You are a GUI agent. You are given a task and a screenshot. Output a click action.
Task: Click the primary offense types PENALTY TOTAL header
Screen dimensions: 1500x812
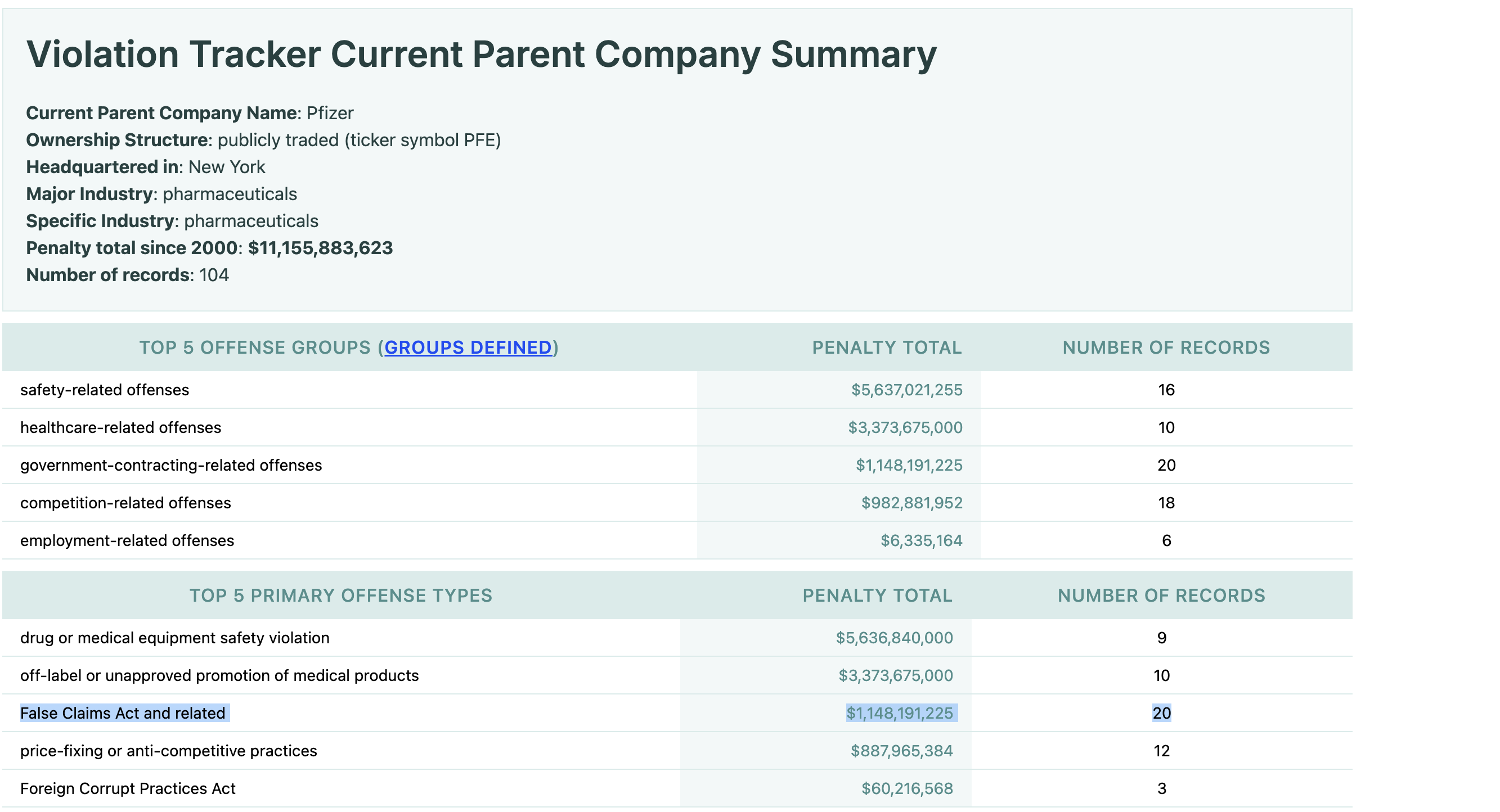(878, 596)
